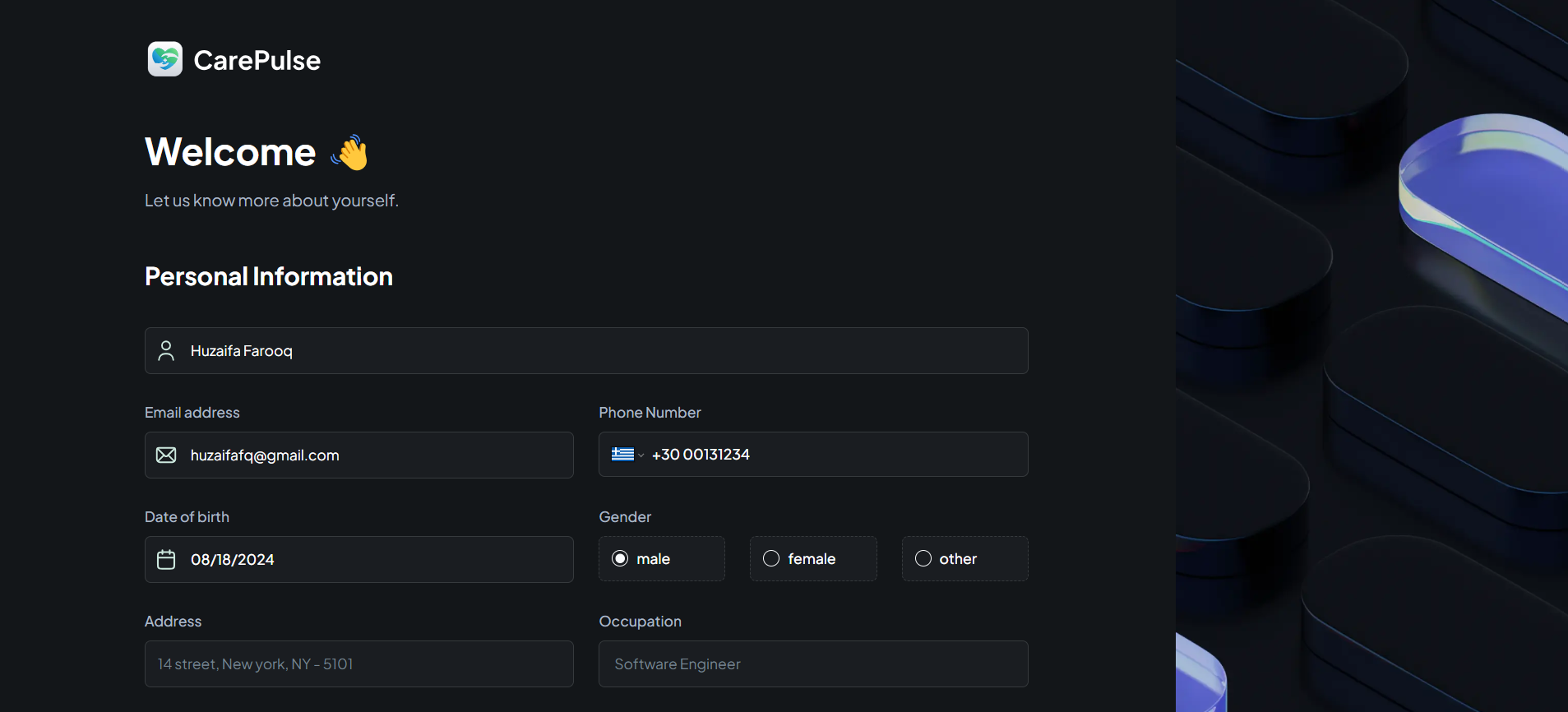Click the calendar icon in date of birth
The height and width of the screenshot is (712, 1568).
pos(166,560)
